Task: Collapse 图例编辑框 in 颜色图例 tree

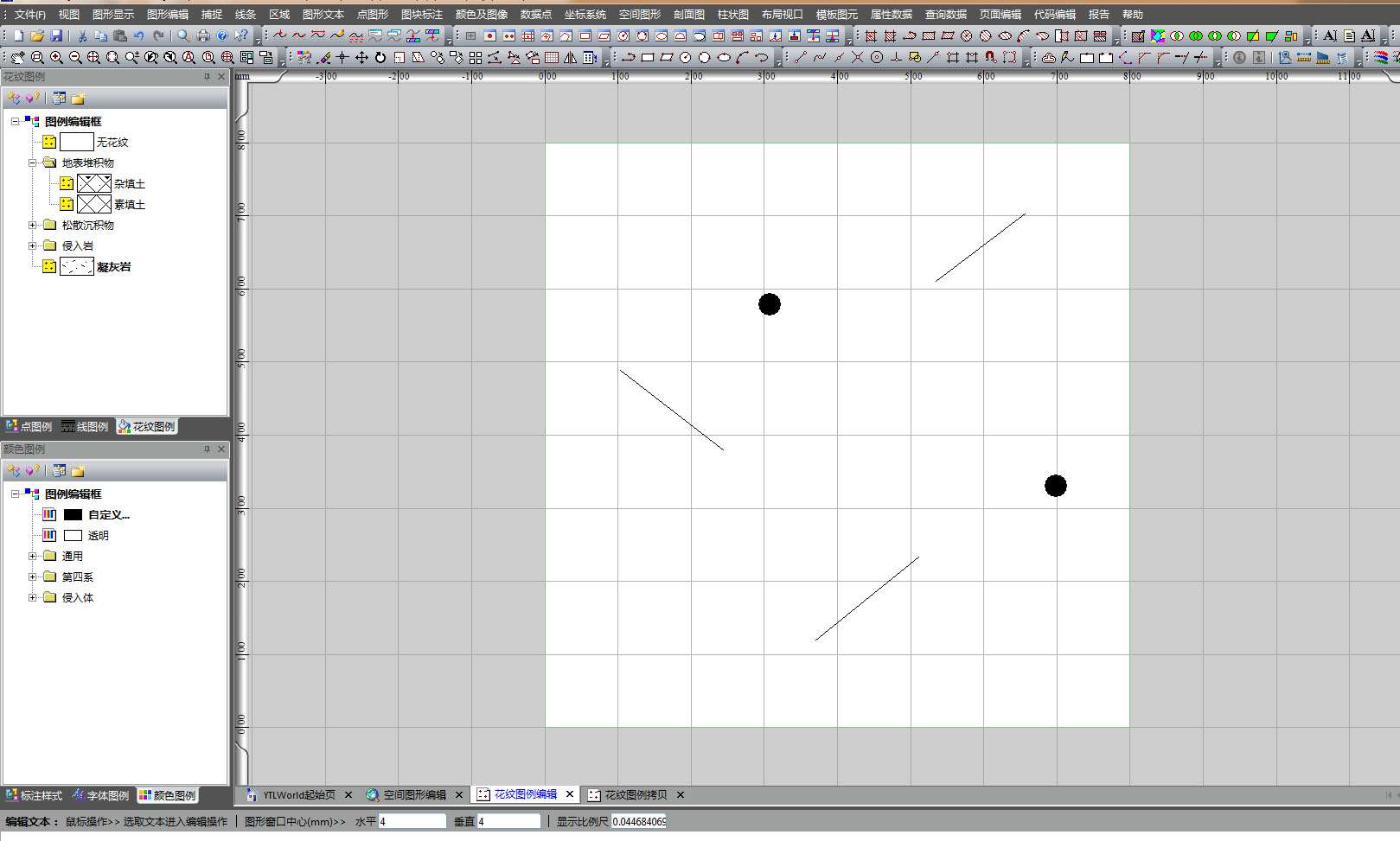Action: point(15,494)
